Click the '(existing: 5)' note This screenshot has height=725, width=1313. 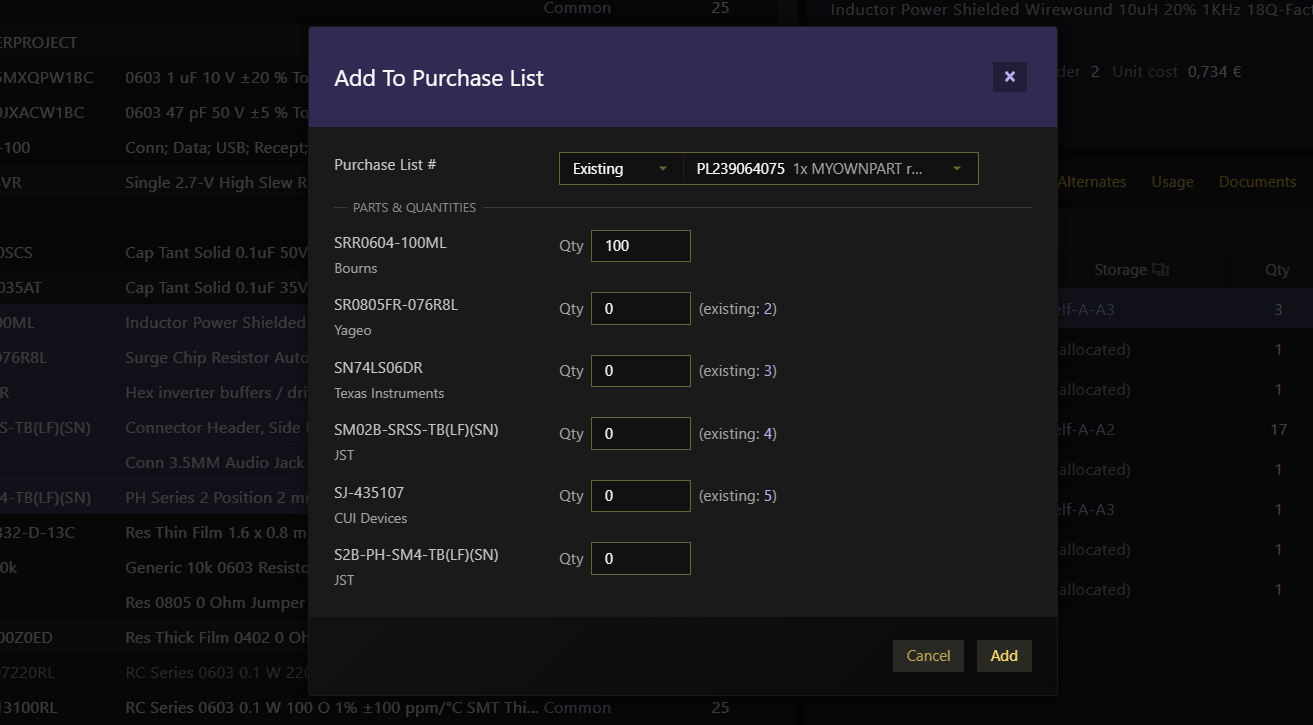[737, 496]
